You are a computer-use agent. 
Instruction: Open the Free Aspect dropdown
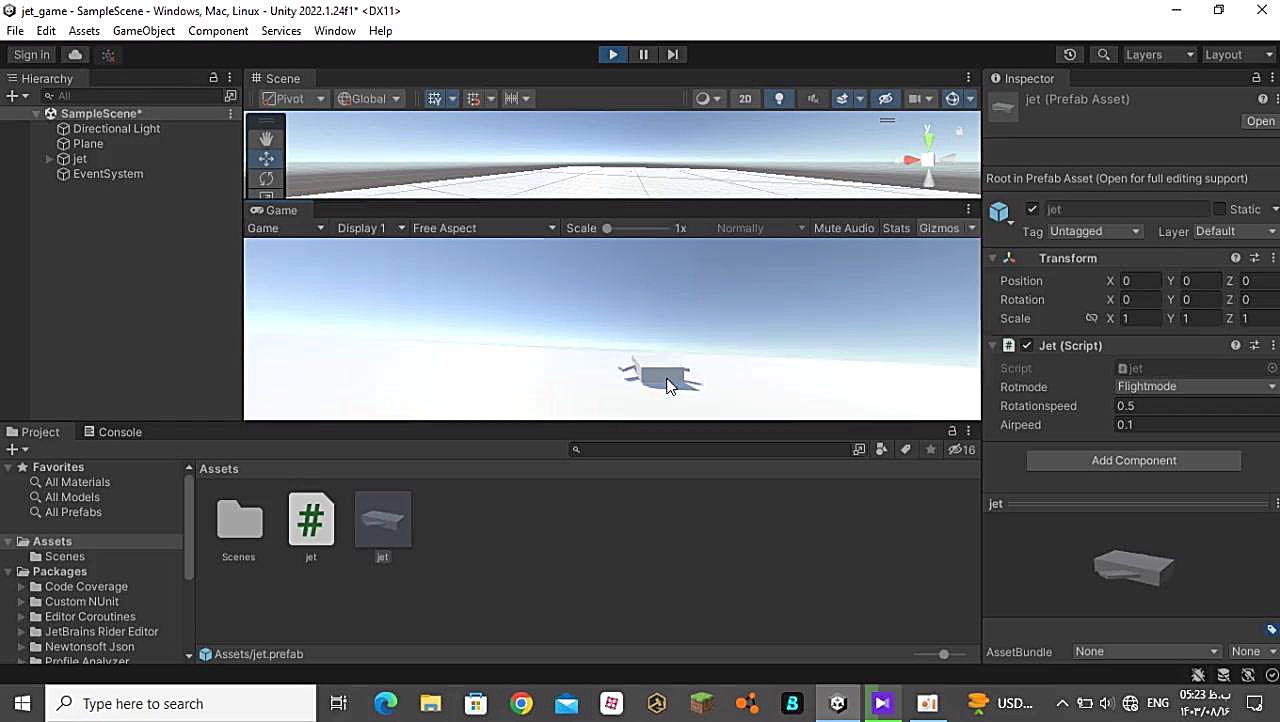tap(484, 228)
